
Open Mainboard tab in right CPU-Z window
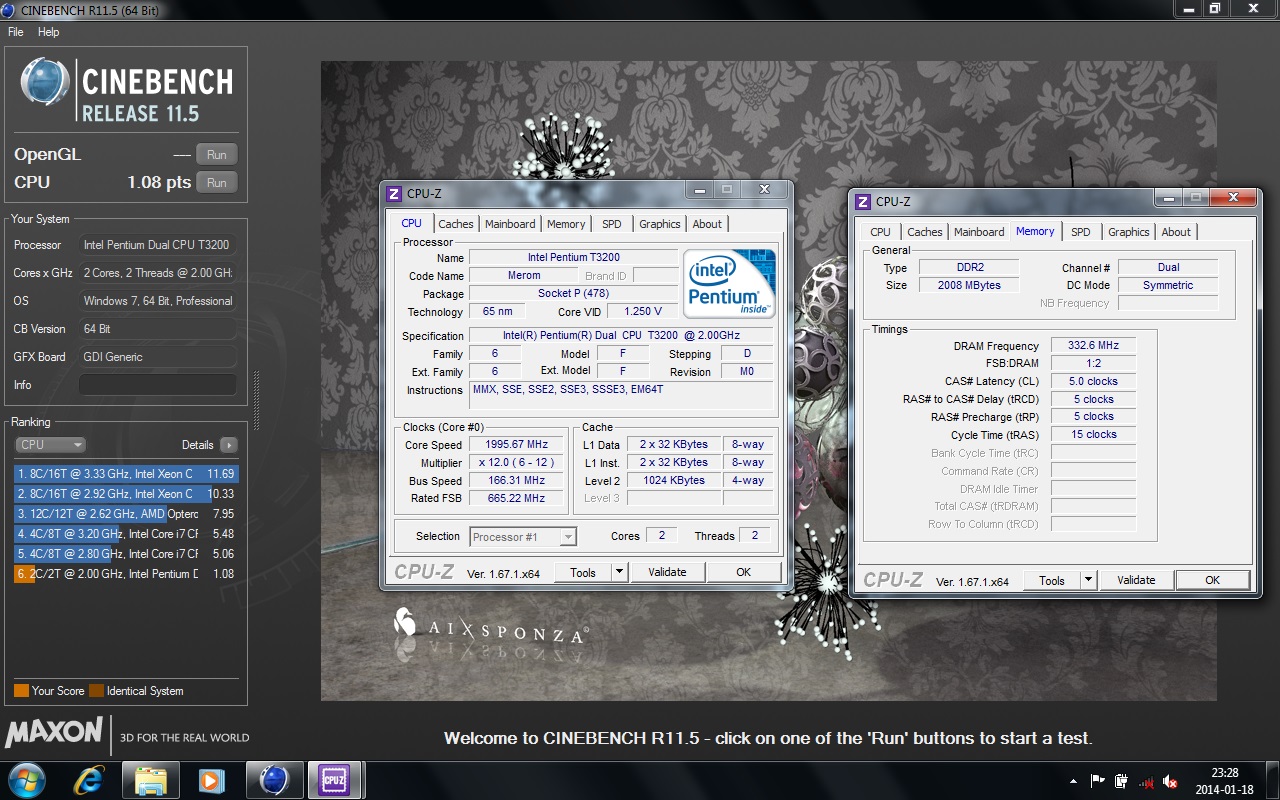979,232
